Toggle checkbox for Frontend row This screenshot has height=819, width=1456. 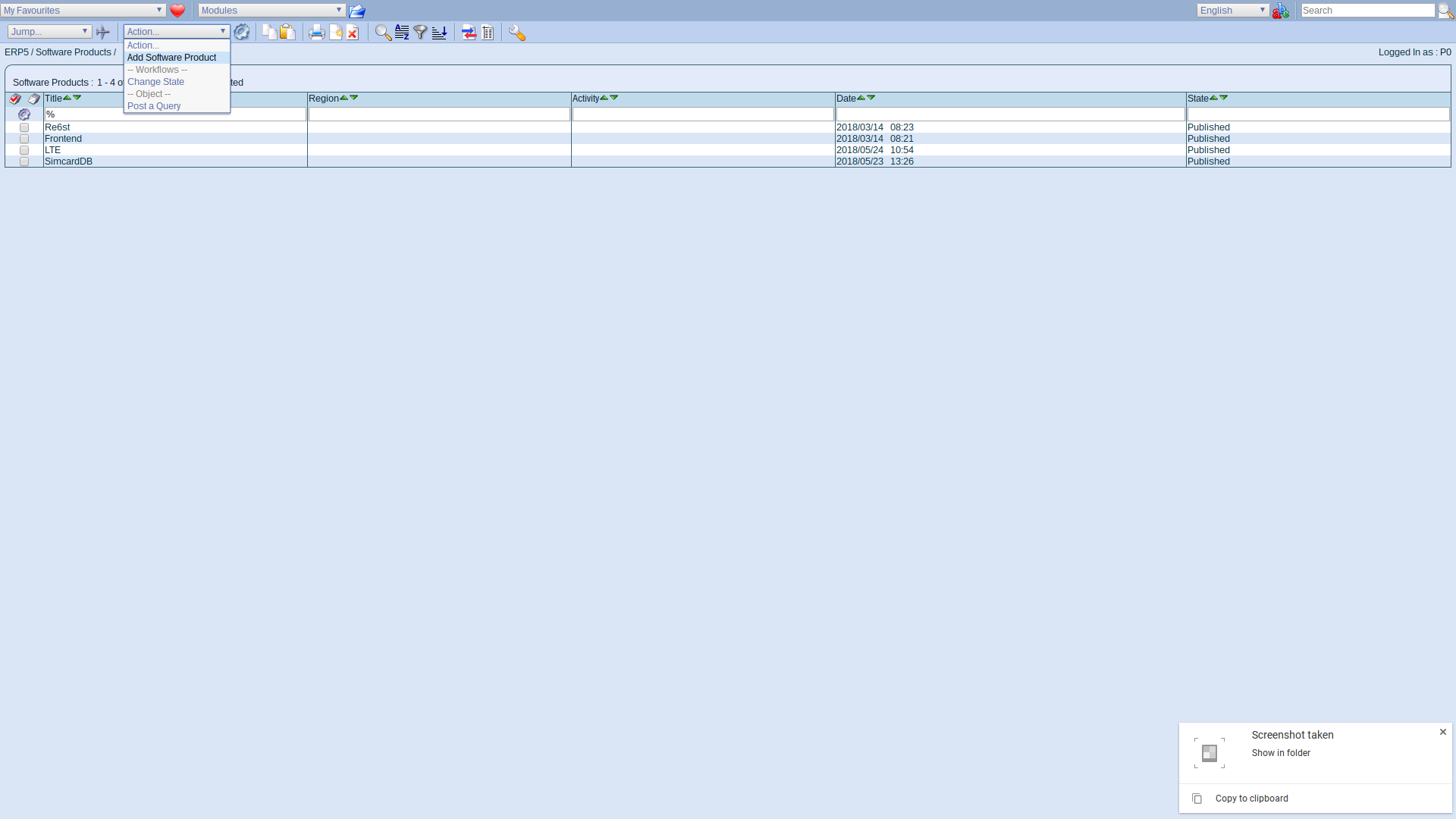tap(24, 138)
